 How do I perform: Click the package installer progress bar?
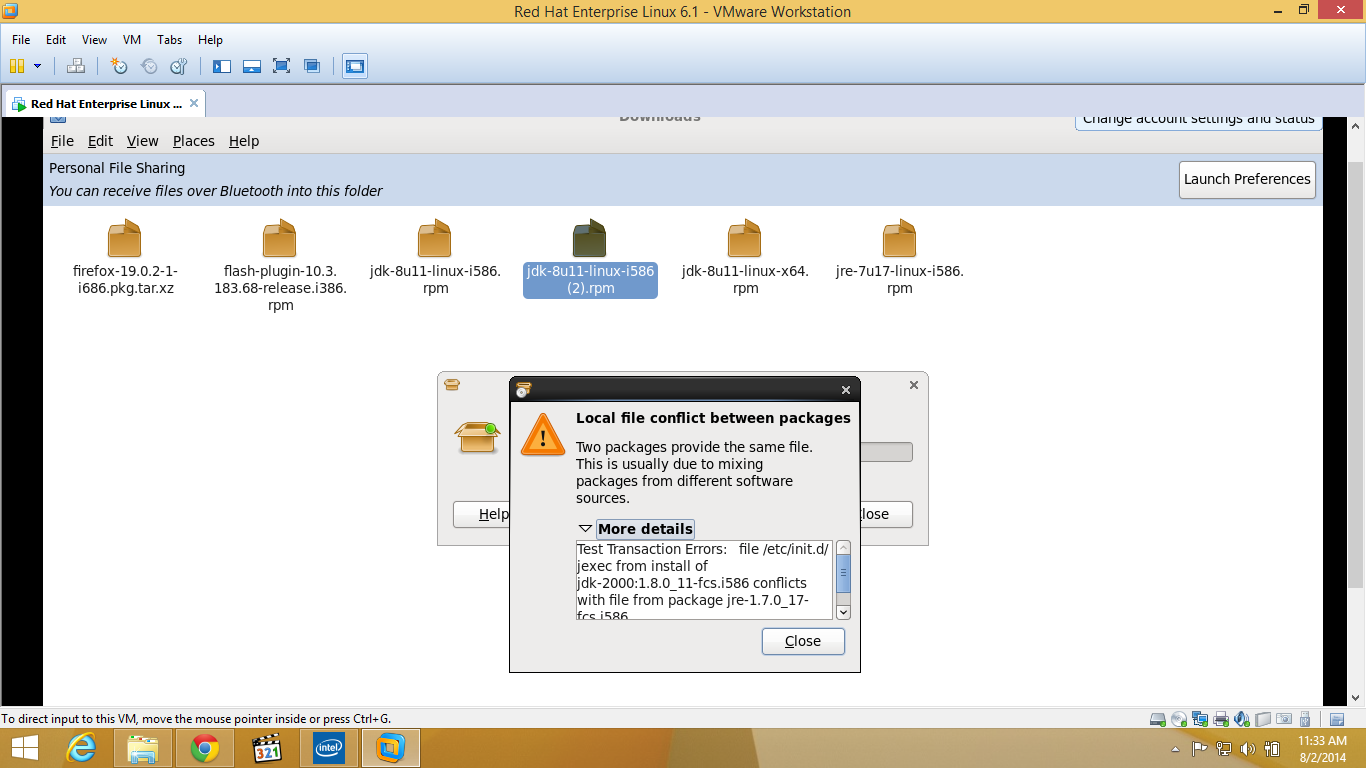point(886,452)
